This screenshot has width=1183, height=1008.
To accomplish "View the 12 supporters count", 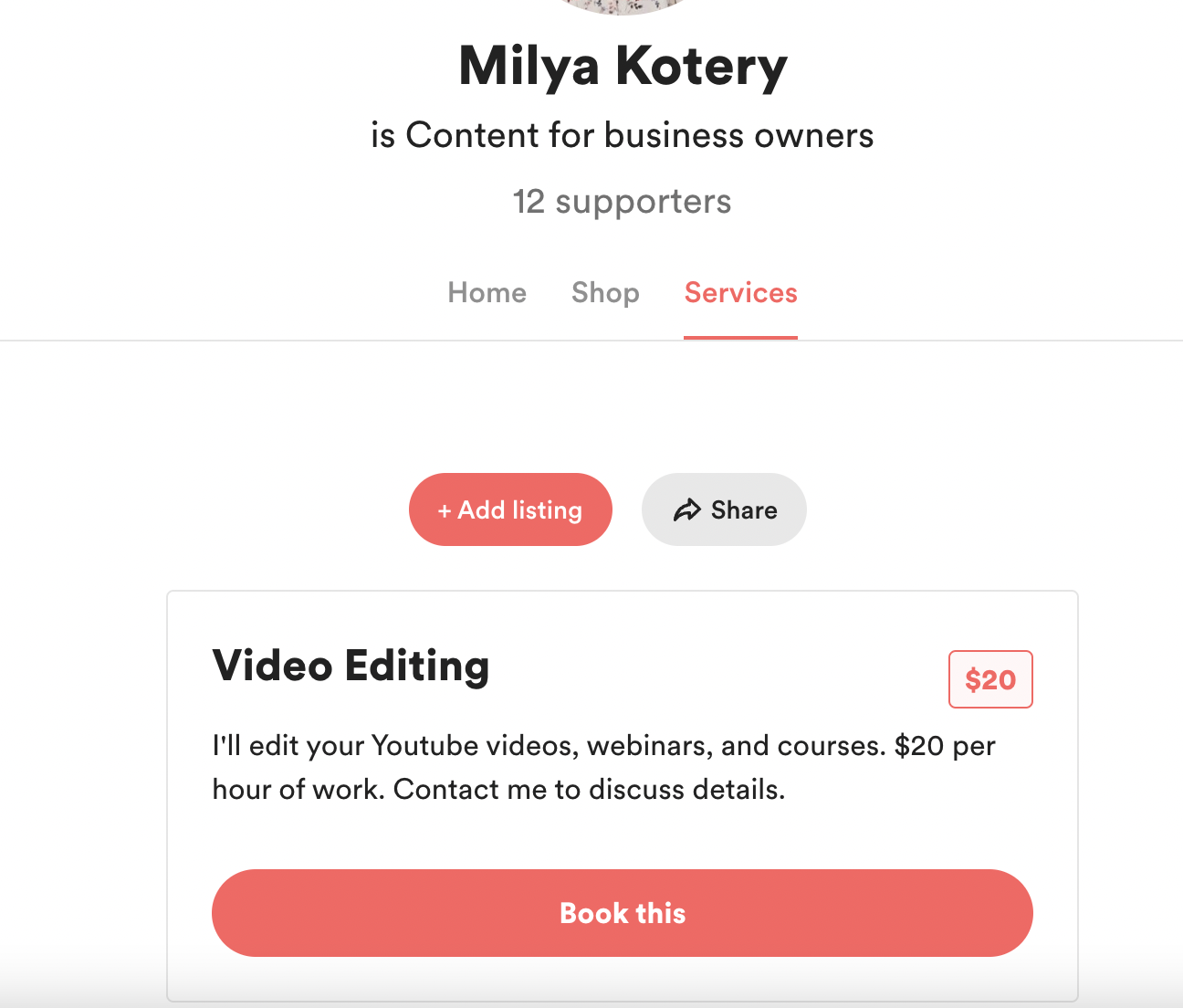I will click(623, 202).
